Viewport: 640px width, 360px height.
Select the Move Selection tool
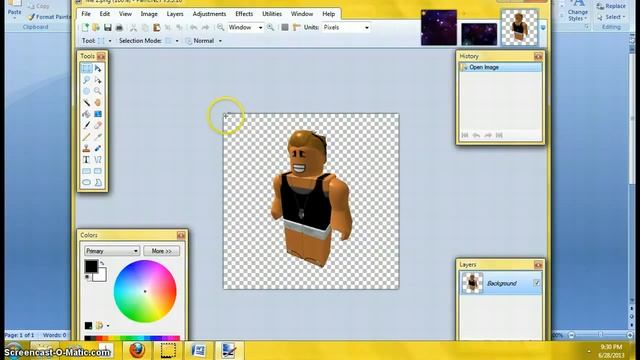coord(98,80)
